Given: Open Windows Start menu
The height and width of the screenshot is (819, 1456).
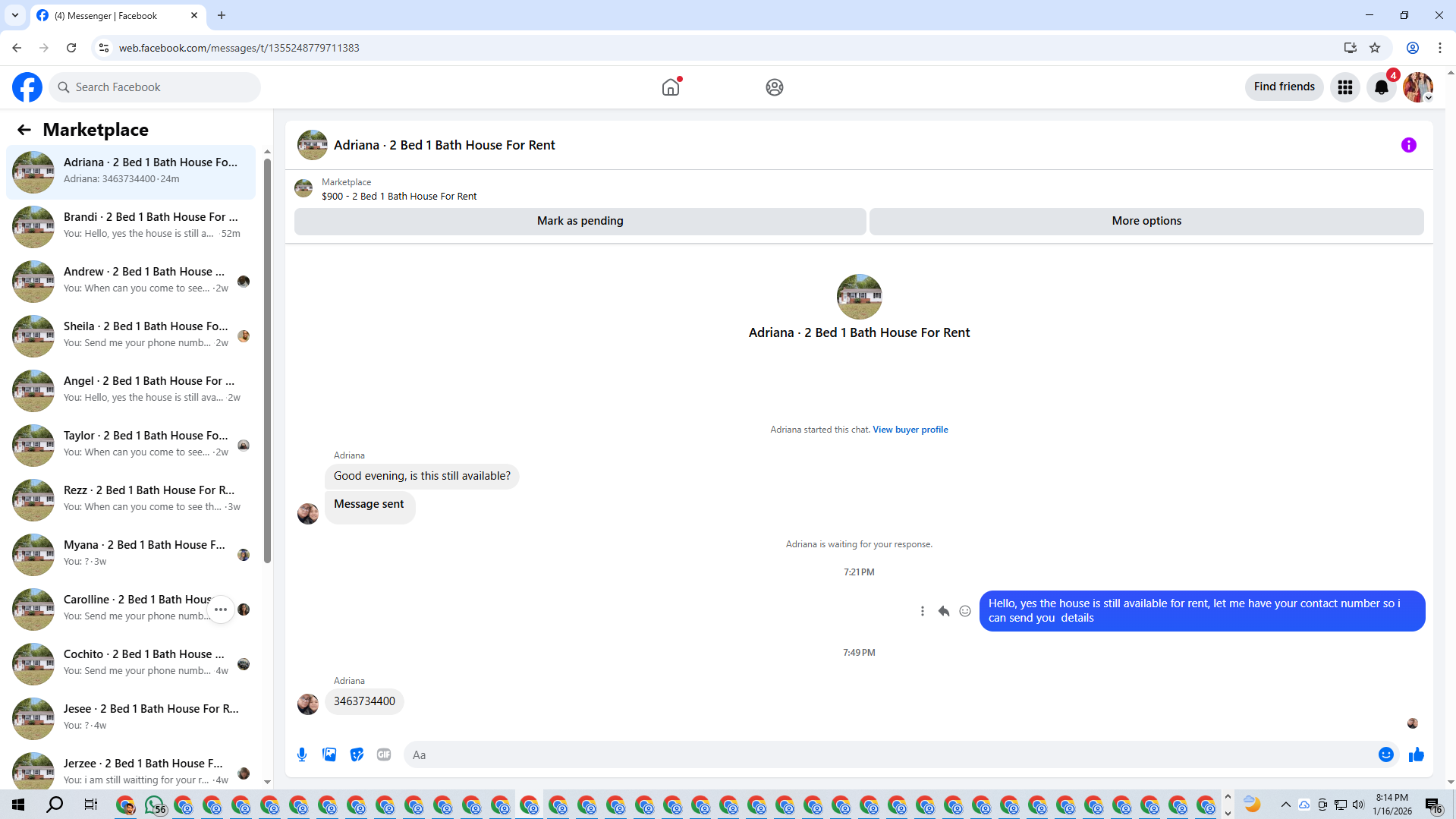Looking at the screenshot, I should point(18,805).
